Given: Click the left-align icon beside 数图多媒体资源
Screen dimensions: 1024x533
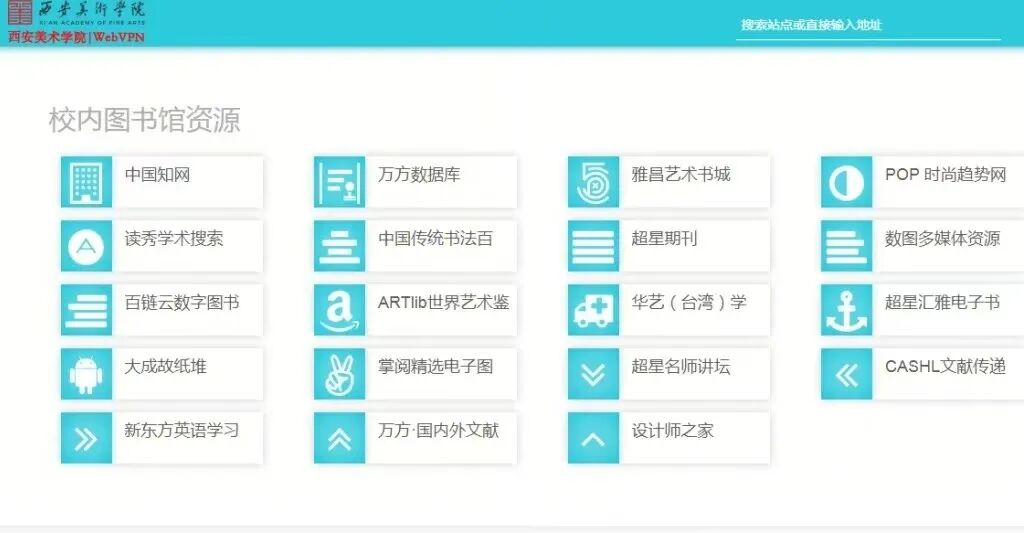Looking at the screenshot, I should coord(846,246).
